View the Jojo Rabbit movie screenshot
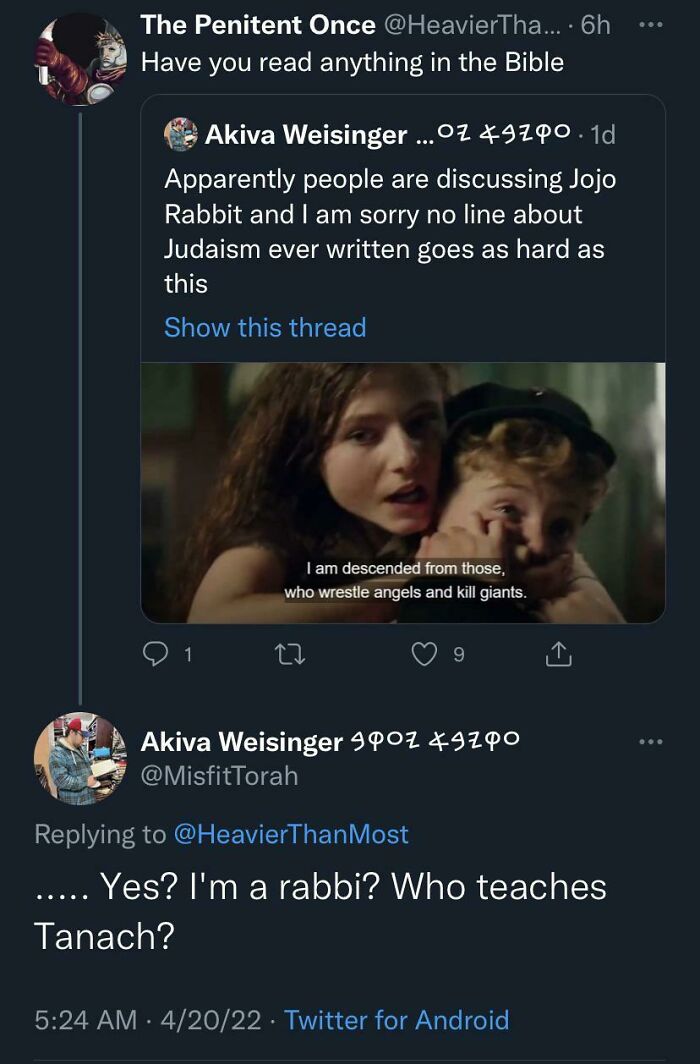 [x=402, y=492]
